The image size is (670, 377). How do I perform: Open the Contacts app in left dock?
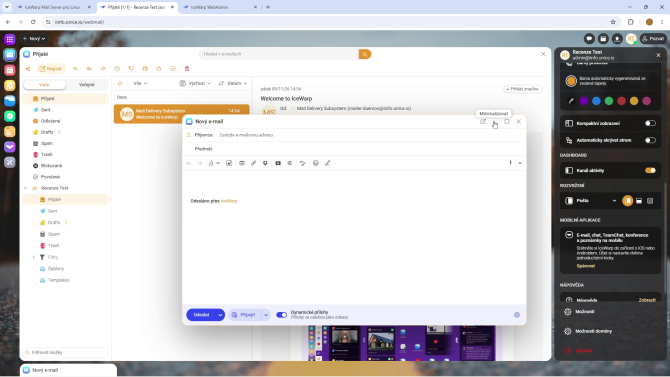[9, 85]
